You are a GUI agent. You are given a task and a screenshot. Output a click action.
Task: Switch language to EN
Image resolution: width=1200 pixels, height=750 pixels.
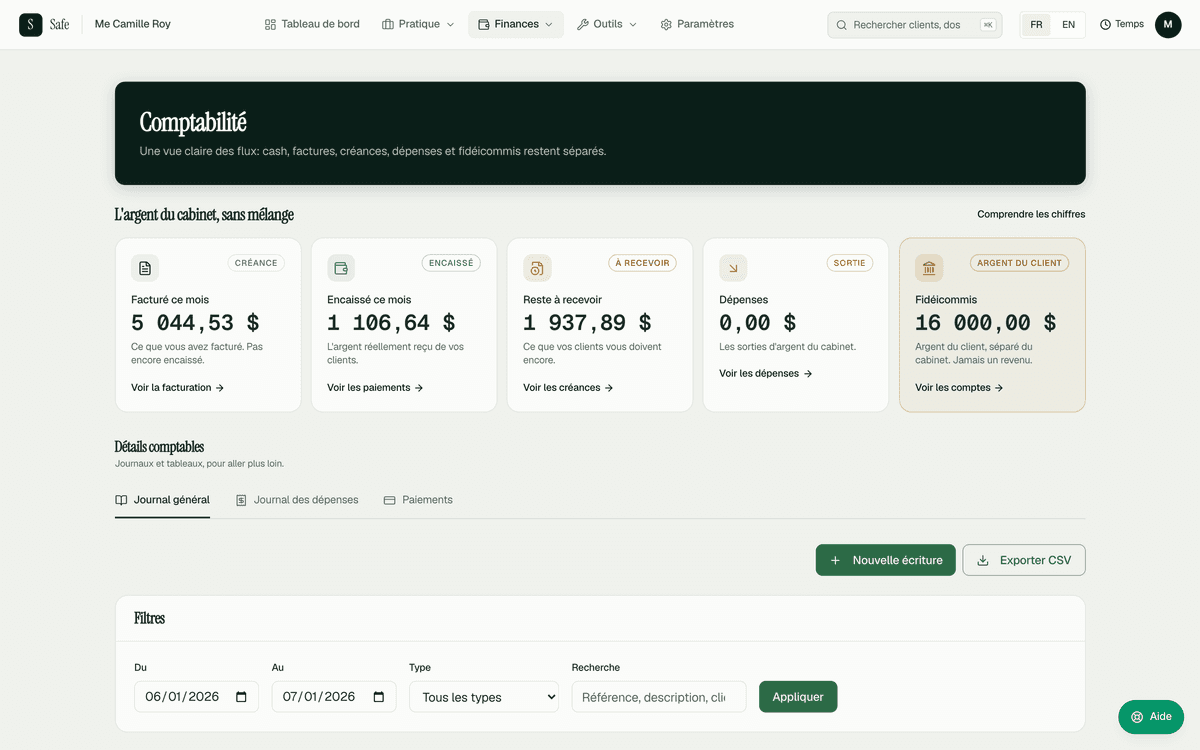[x=1068, y=25]
